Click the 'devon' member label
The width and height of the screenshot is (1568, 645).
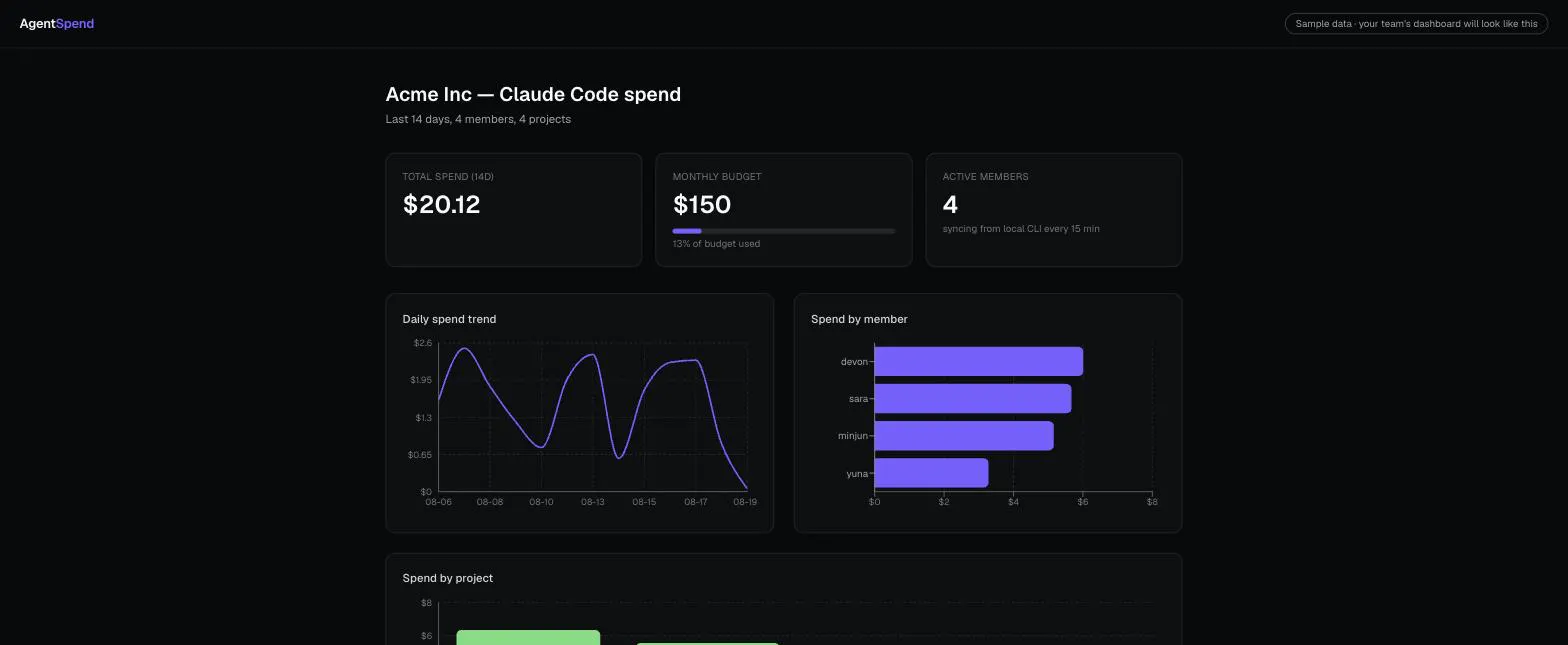(854, 362)
